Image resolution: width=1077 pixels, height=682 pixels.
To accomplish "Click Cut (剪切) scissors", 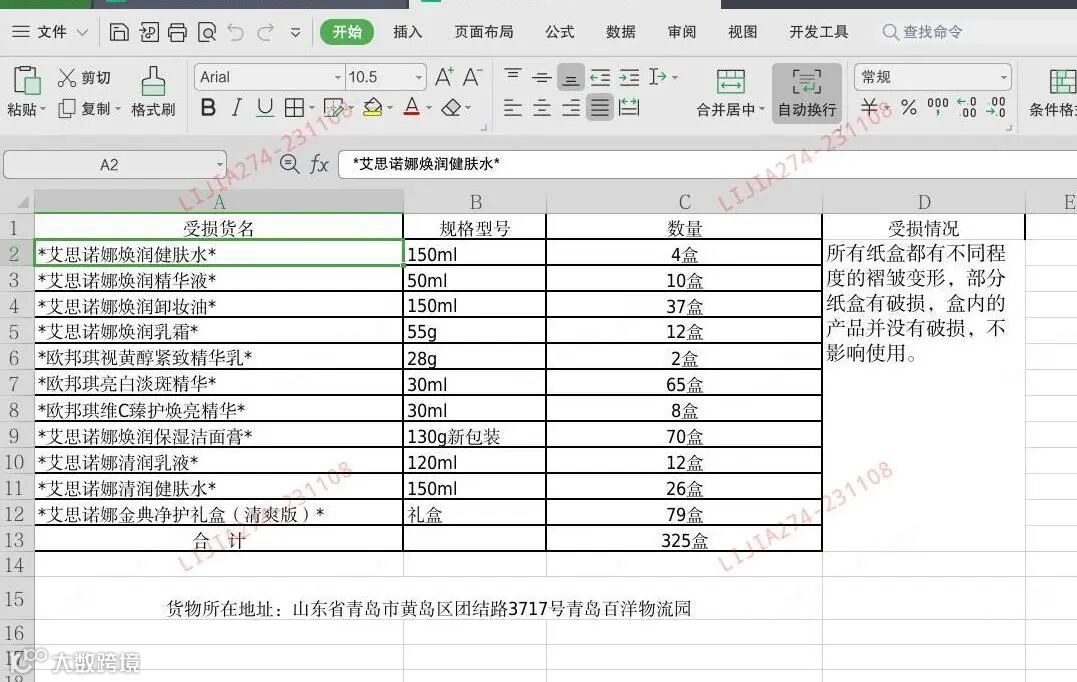I will coord(67,78).
